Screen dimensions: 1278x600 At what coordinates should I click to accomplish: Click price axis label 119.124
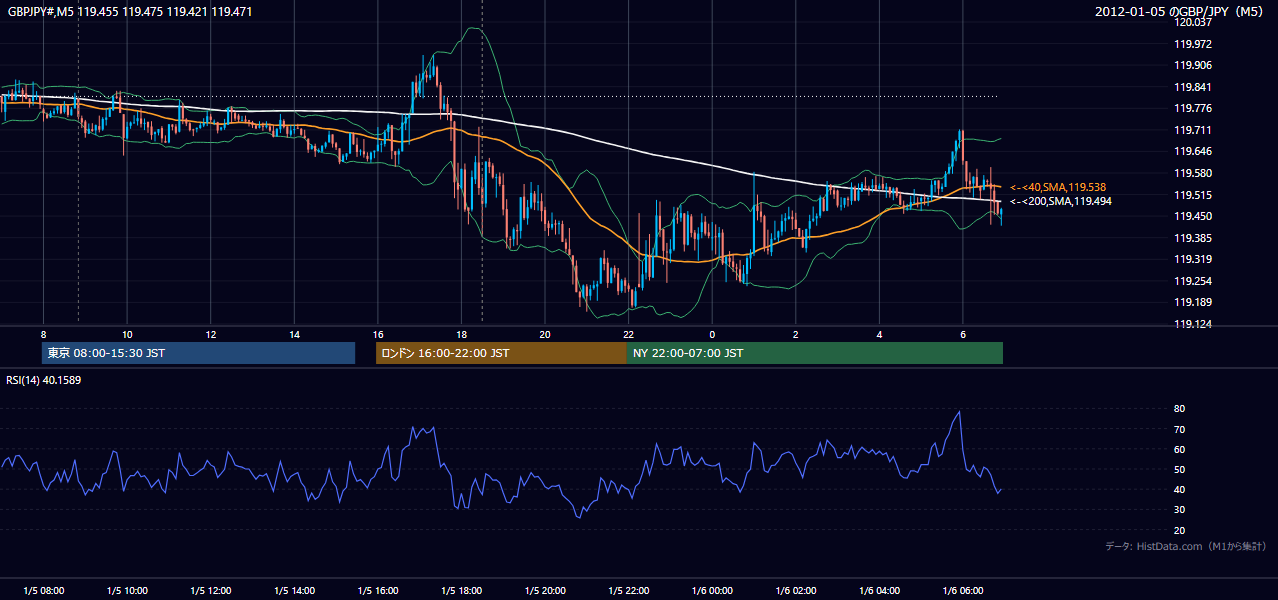coord(1192,324)
